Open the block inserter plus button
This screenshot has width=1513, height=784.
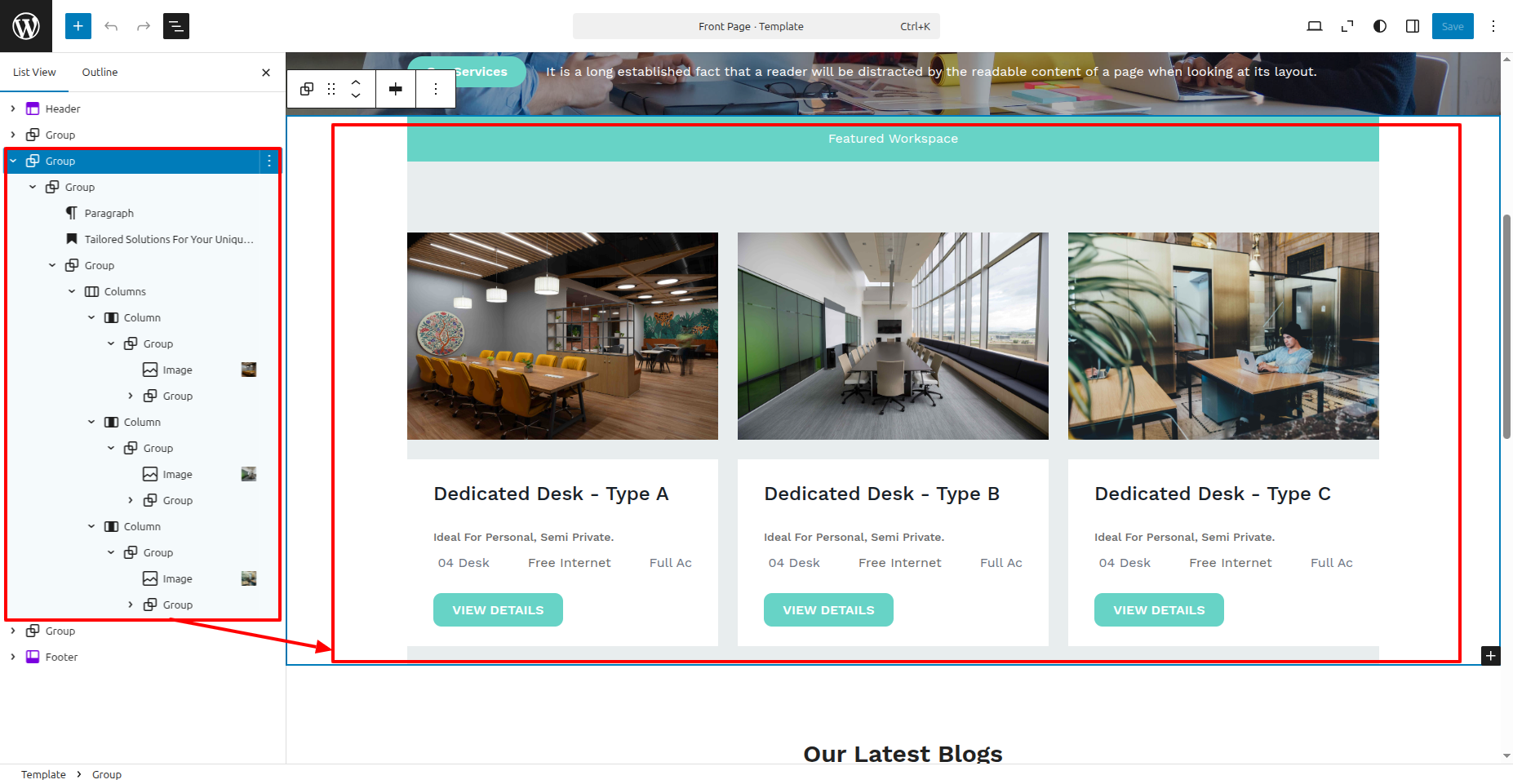coord(78,26)
